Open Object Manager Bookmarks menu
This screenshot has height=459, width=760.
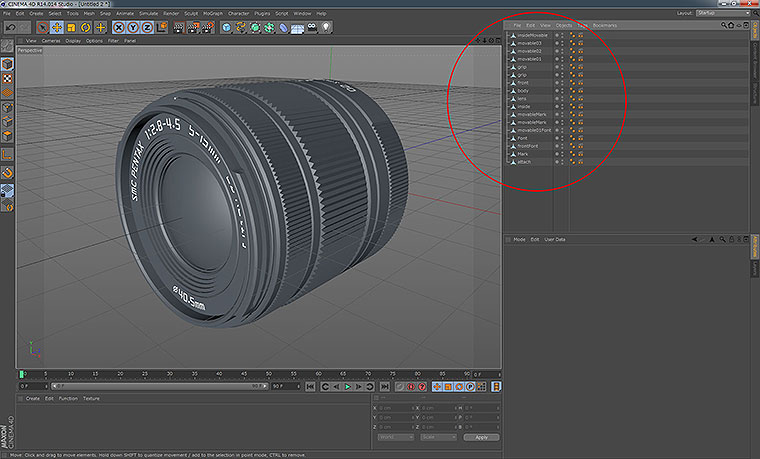605,25
